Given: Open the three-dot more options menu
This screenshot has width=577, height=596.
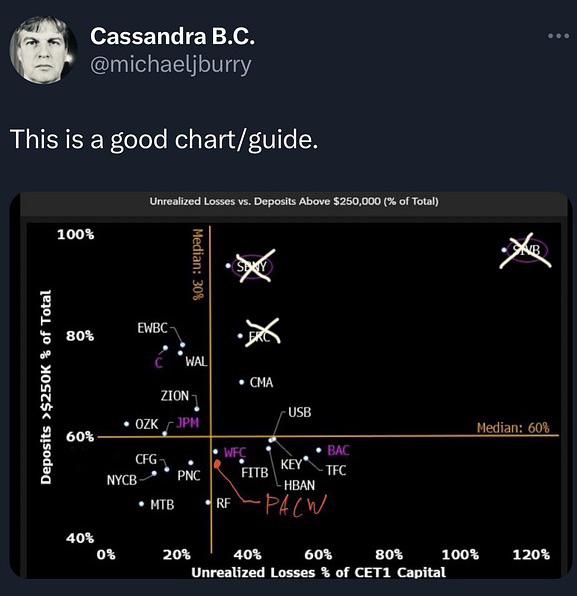Looking at the screenshot, I should [x=558, y=36].
